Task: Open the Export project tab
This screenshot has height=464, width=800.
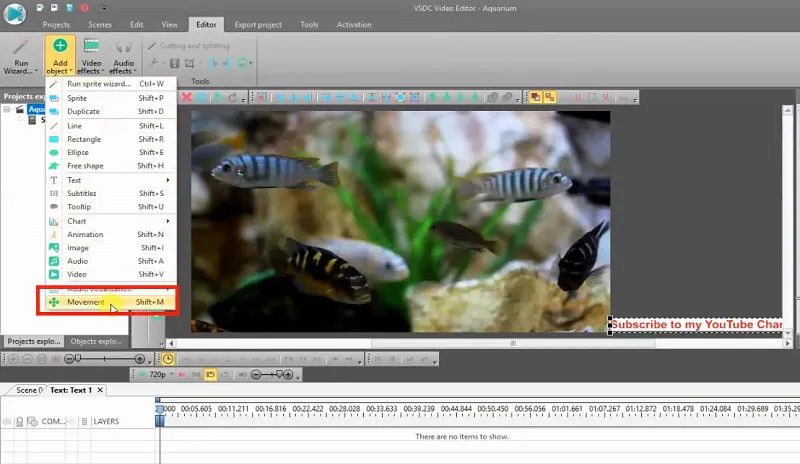Action: coord(258,25)
